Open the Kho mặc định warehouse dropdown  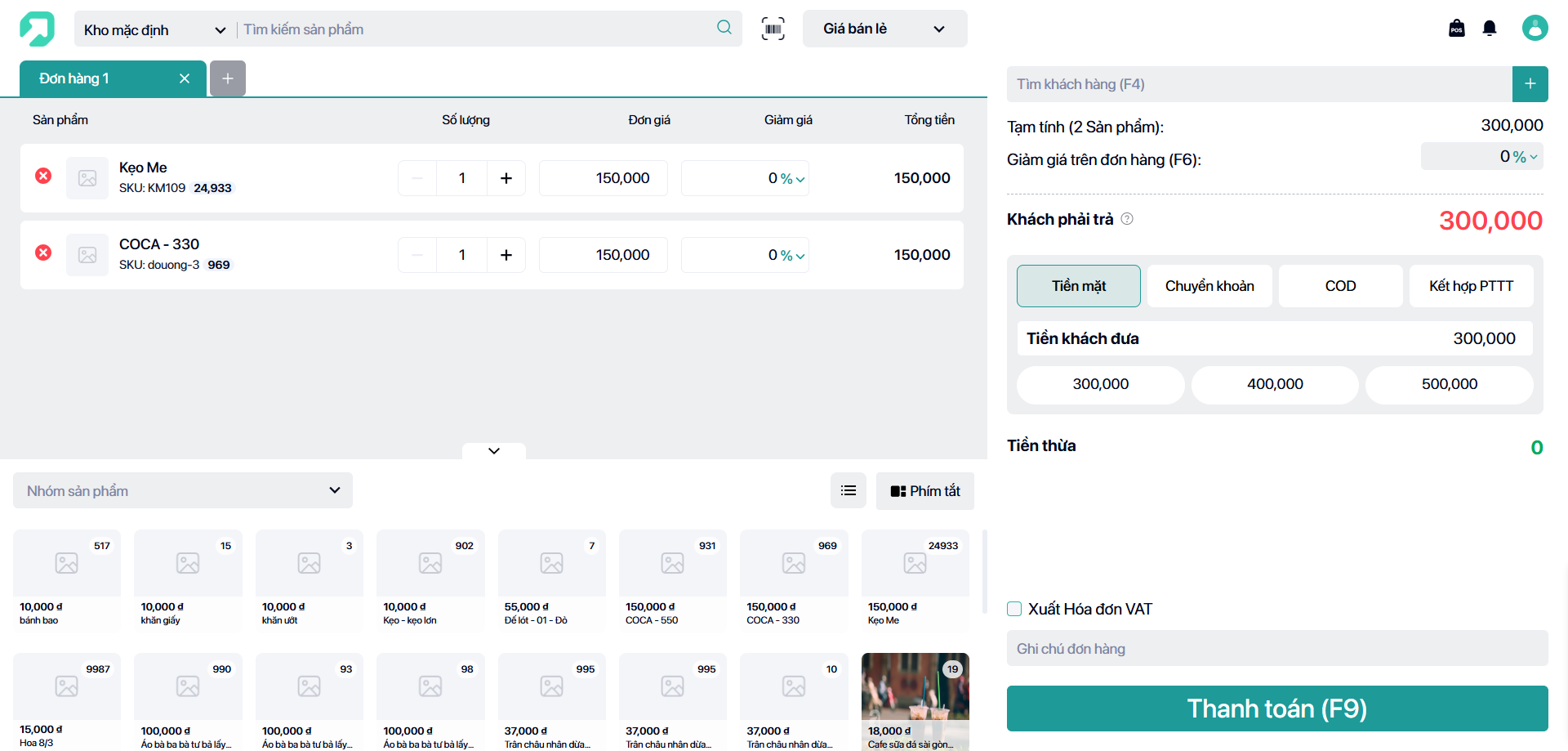click(154, 29)
